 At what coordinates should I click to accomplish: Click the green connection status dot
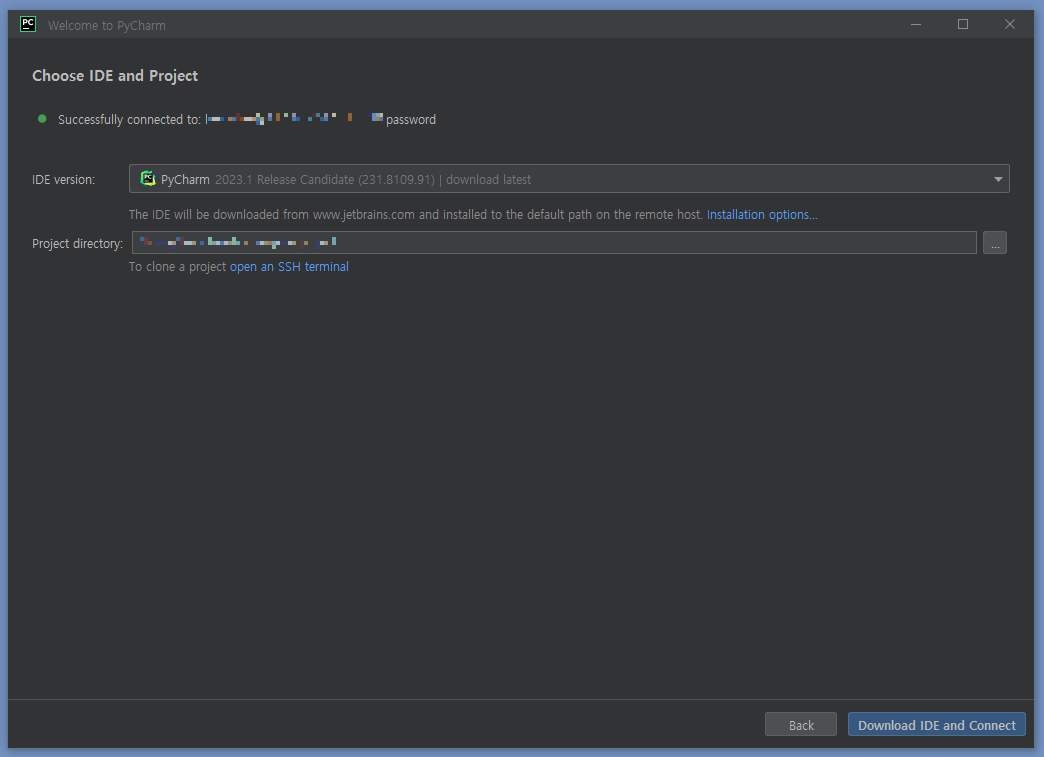click(42, 119)
